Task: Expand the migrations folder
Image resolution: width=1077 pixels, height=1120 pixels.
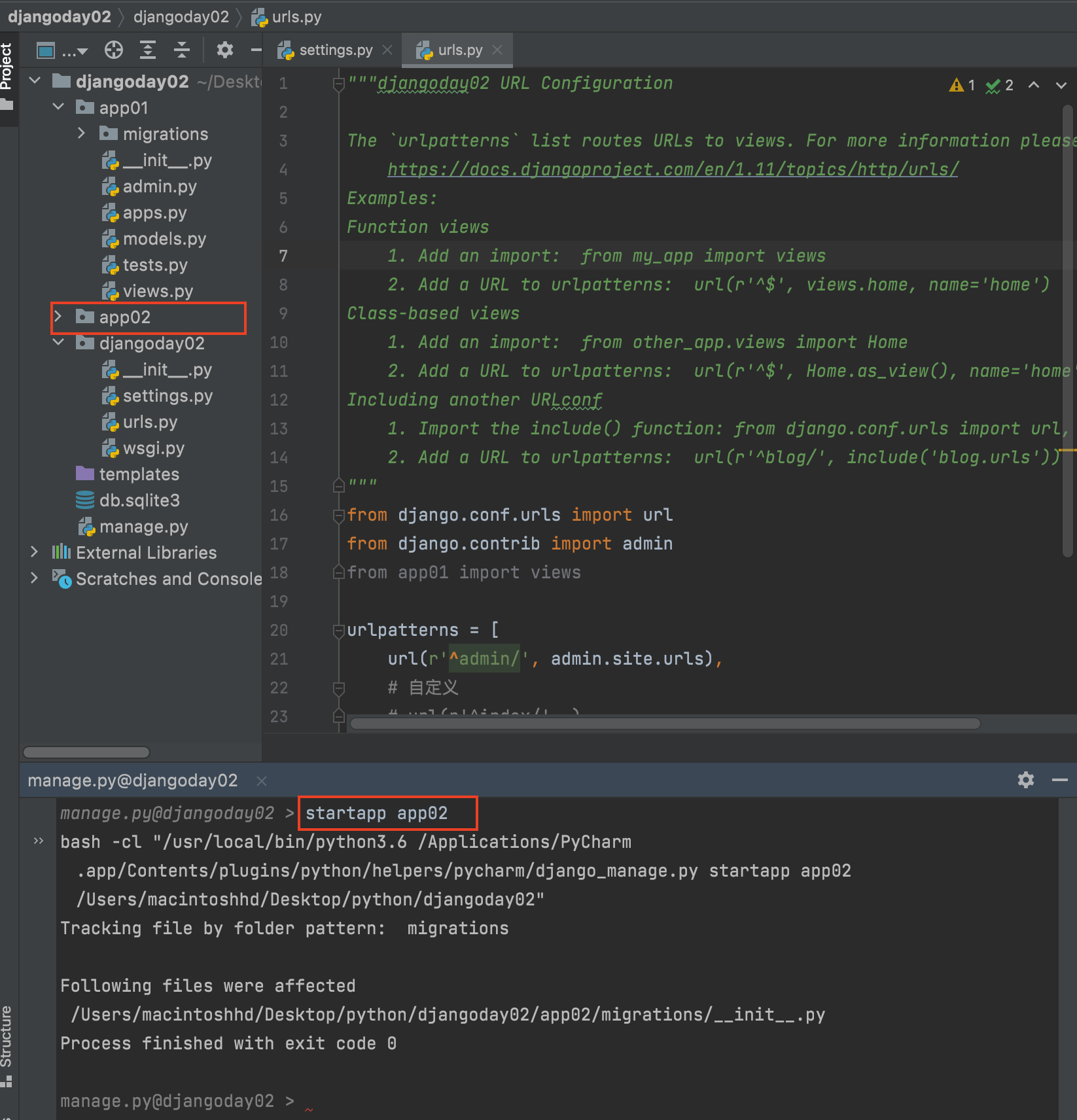Action: (81, 133)
